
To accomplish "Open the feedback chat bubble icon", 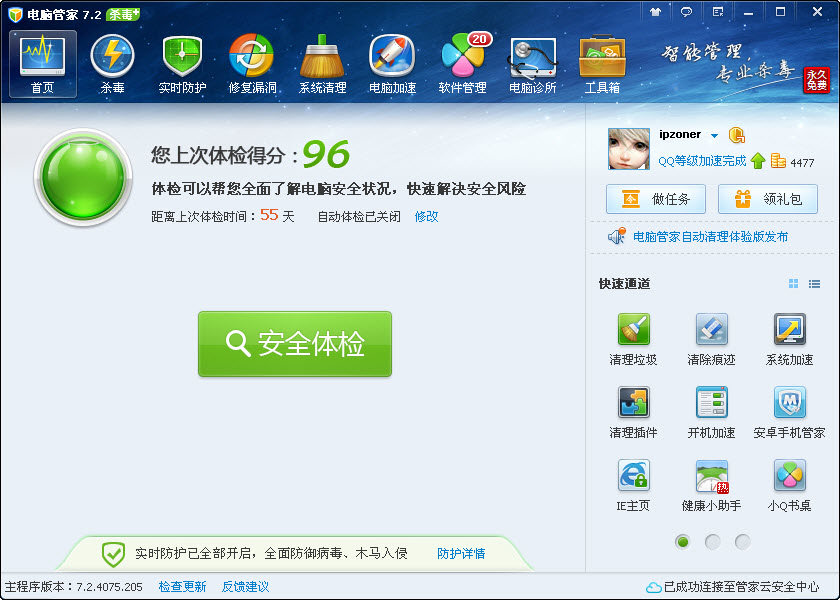I will pos(686,12).
